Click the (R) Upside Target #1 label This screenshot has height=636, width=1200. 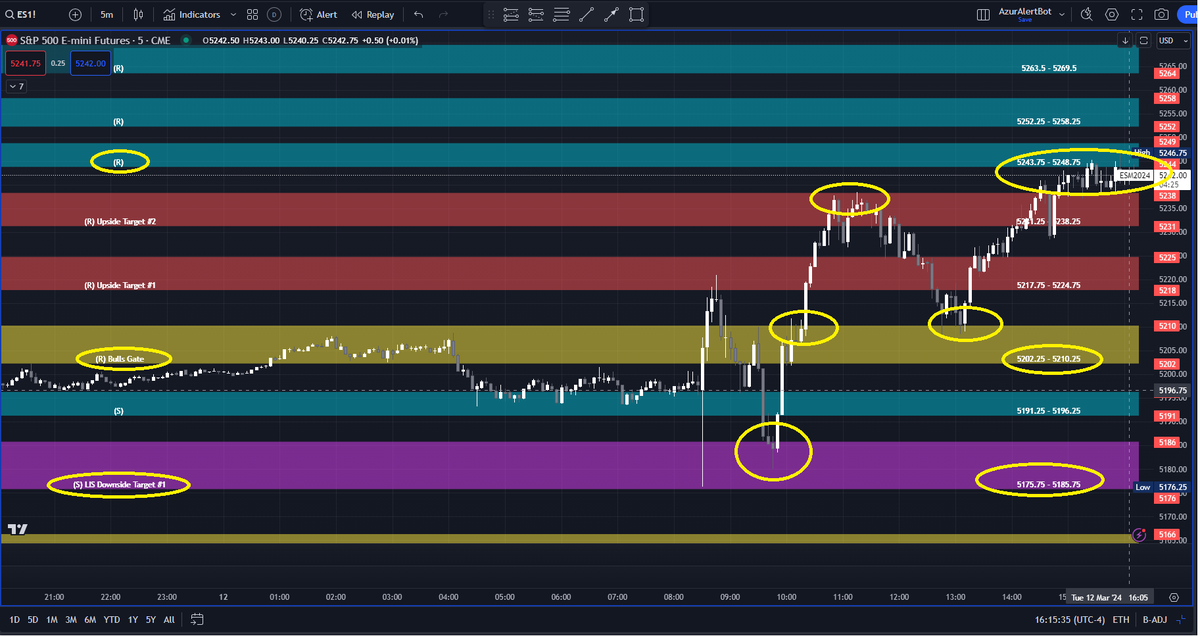[x=120, y=285]
